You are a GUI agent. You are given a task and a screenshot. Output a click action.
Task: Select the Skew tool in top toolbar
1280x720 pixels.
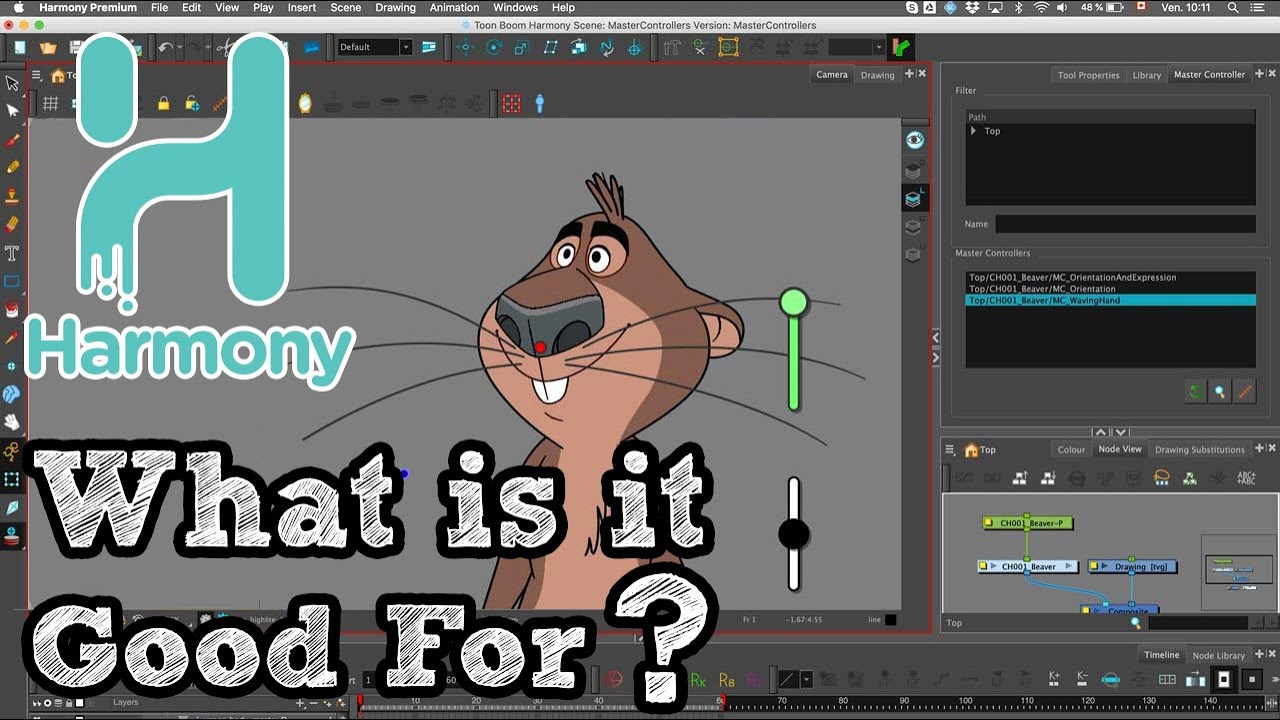[x=550, y=47]
